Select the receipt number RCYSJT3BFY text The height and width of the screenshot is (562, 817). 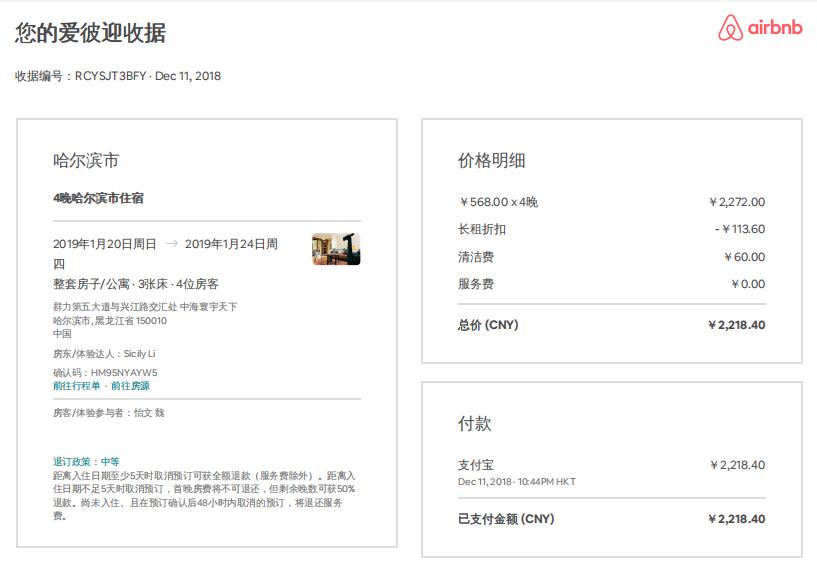tap(110, 76)
